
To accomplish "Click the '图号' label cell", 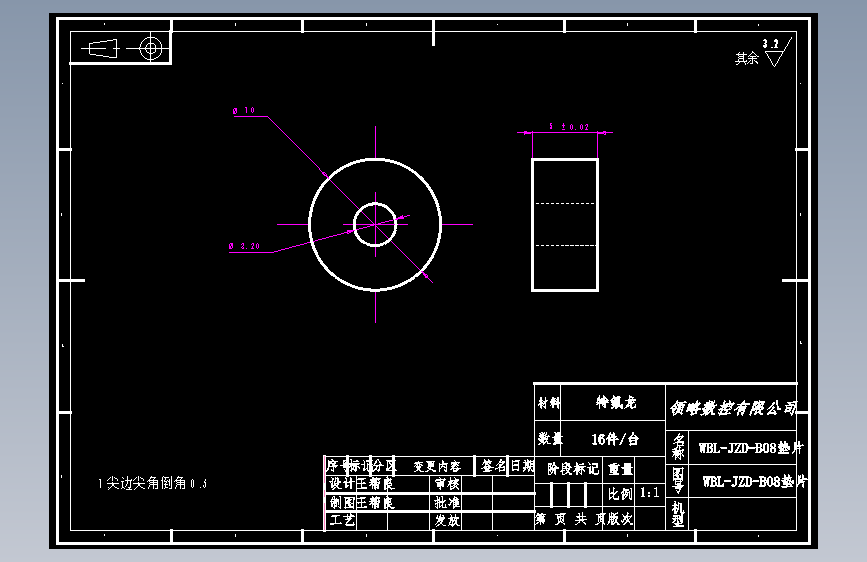I will pyautogui.click(x=678, y=480).
